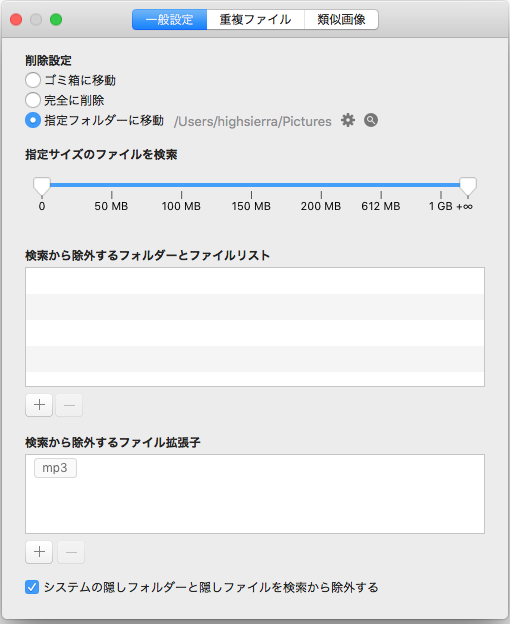Click the /Users/highsierra/Pictures folder path

coord(253,121)
